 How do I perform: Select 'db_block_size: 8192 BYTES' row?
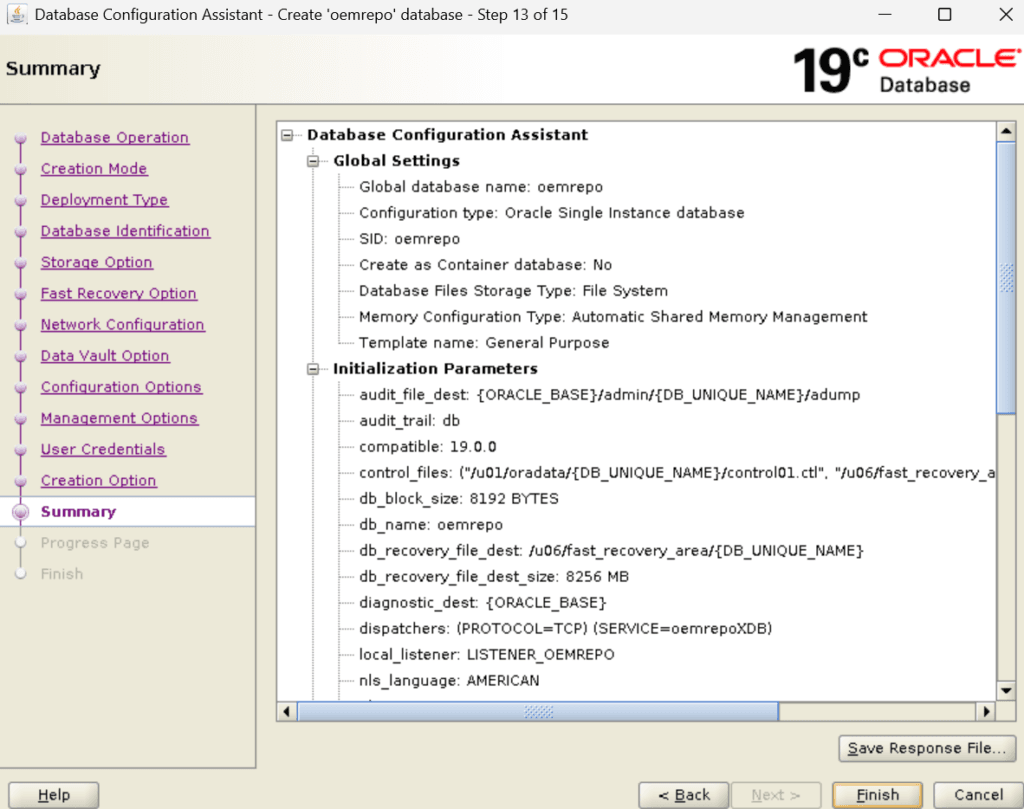458,499
